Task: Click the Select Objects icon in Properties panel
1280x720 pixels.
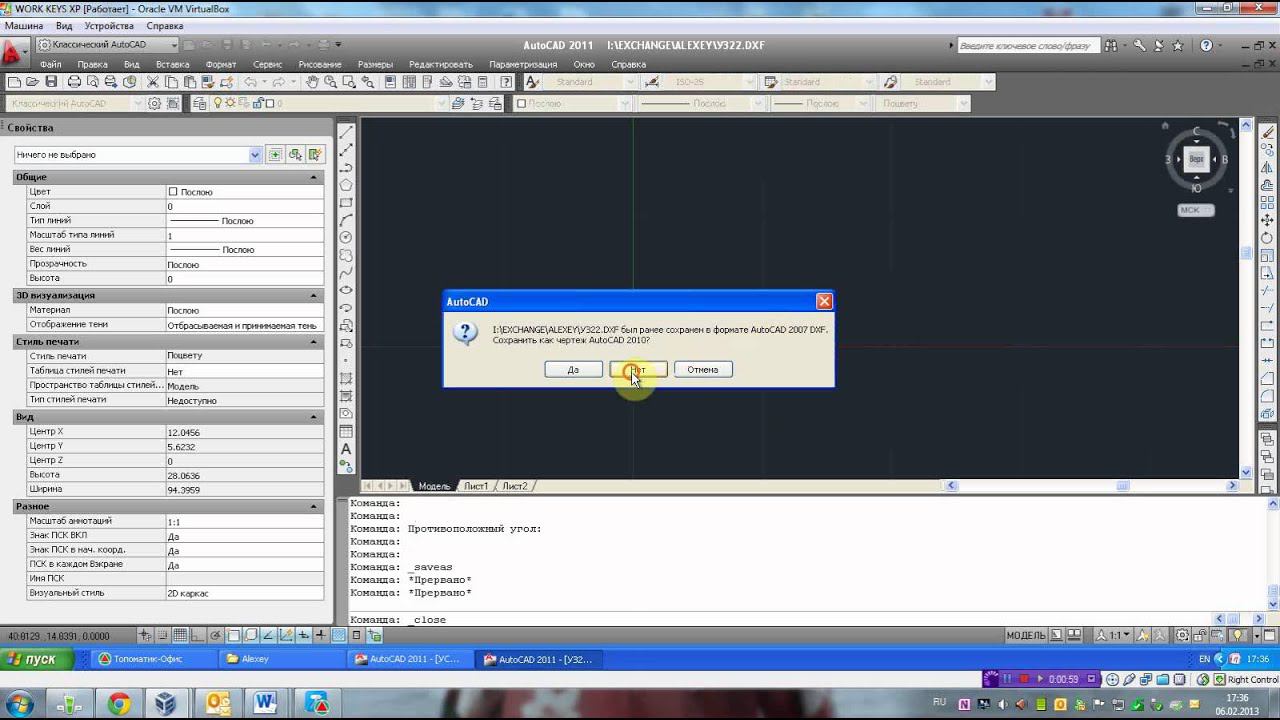Action: 295,155
